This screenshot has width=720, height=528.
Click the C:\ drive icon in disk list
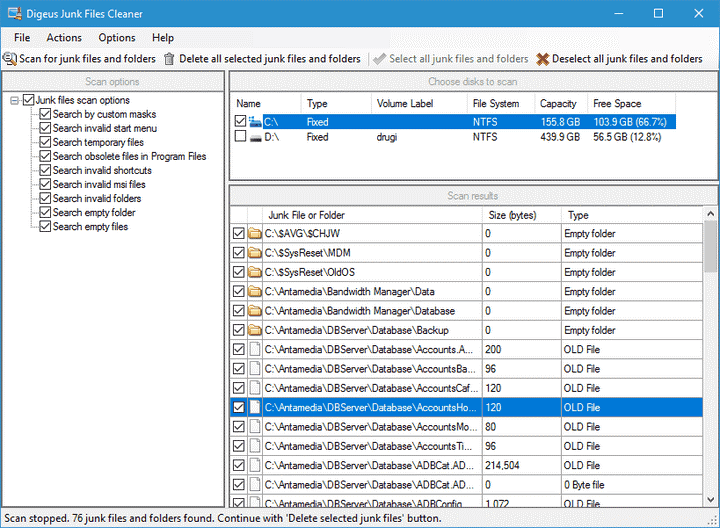255,122
